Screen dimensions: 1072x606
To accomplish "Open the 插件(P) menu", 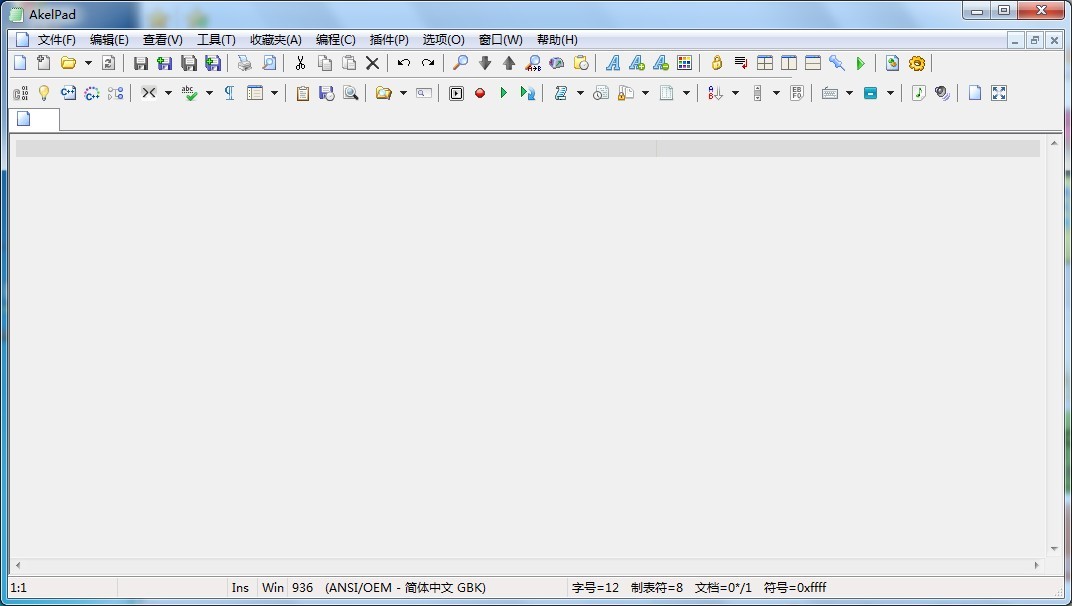I will point(389,40).
